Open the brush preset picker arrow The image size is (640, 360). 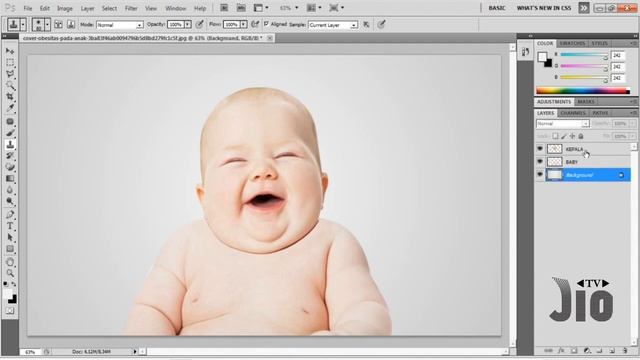pyautogui.click(x=47, y=25)
